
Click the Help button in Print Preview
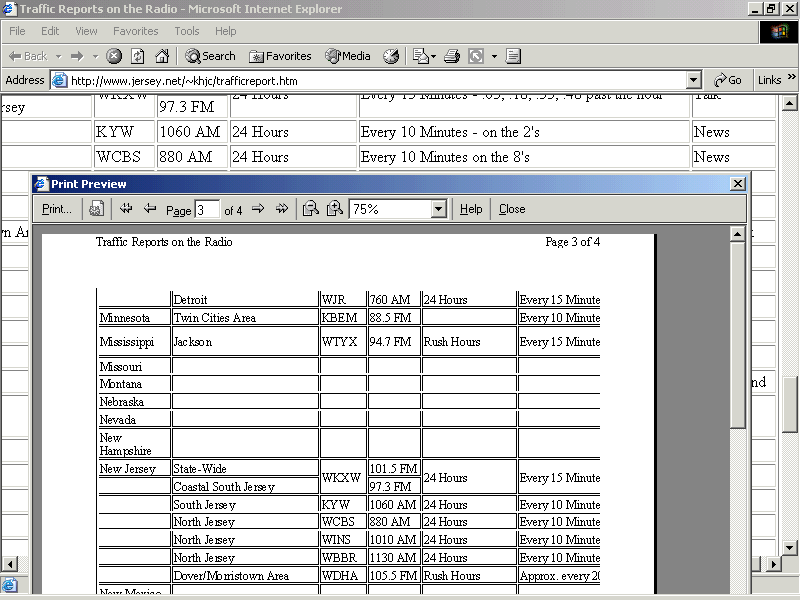click(471, 209)
